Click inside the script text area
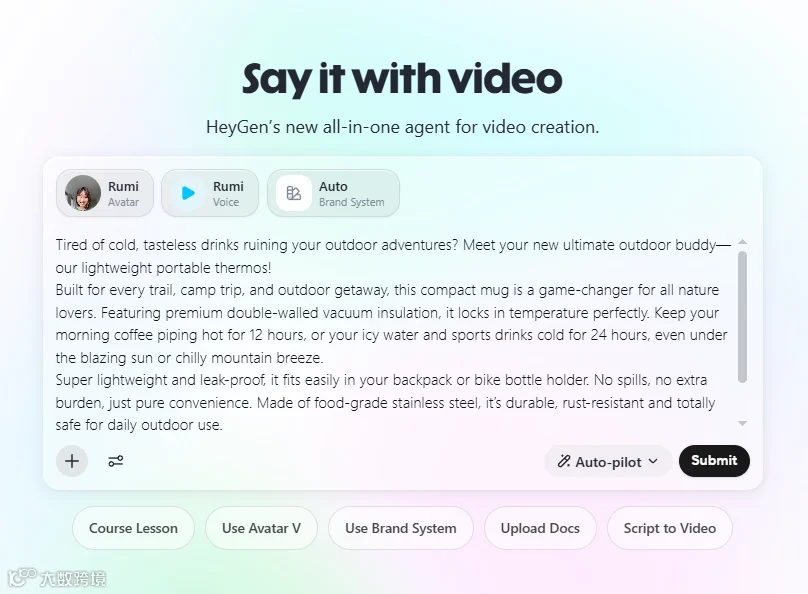Screen dimensions: 808x594 (394, 334)
